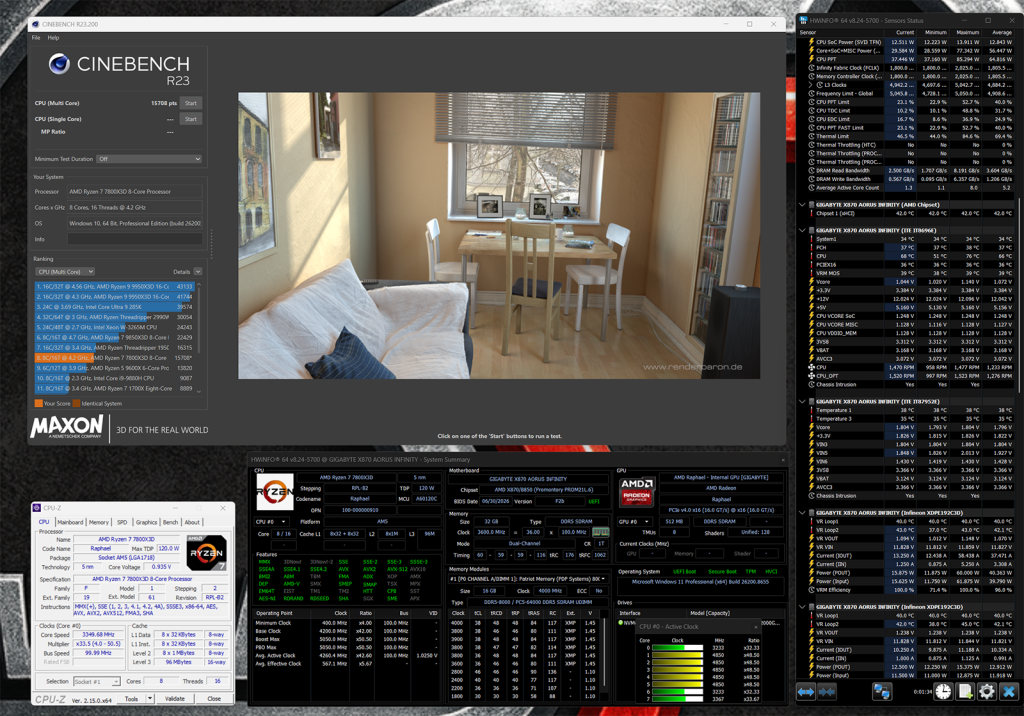Image resolution: width=1024 pixels, height=716 pixels.
Task: Click the HWiNFO Sensors Status title bar icon
Action: click(x=803, y=20)
